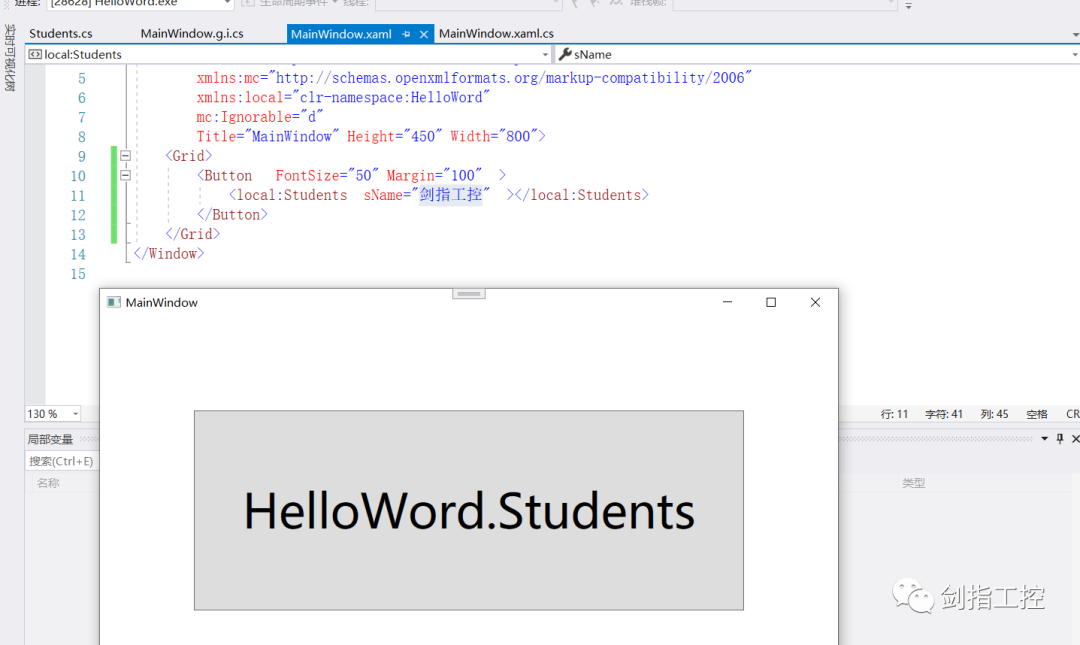The image size is (1080, 645).
Task: Select the element tag icon beside local:Students
Action: [x=35, y=54]
